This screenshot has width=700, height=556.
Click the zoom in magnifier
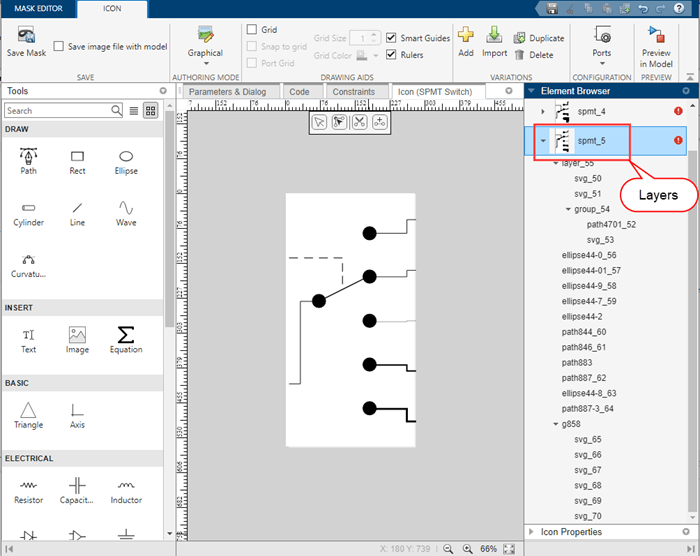(x=467, y=549)
